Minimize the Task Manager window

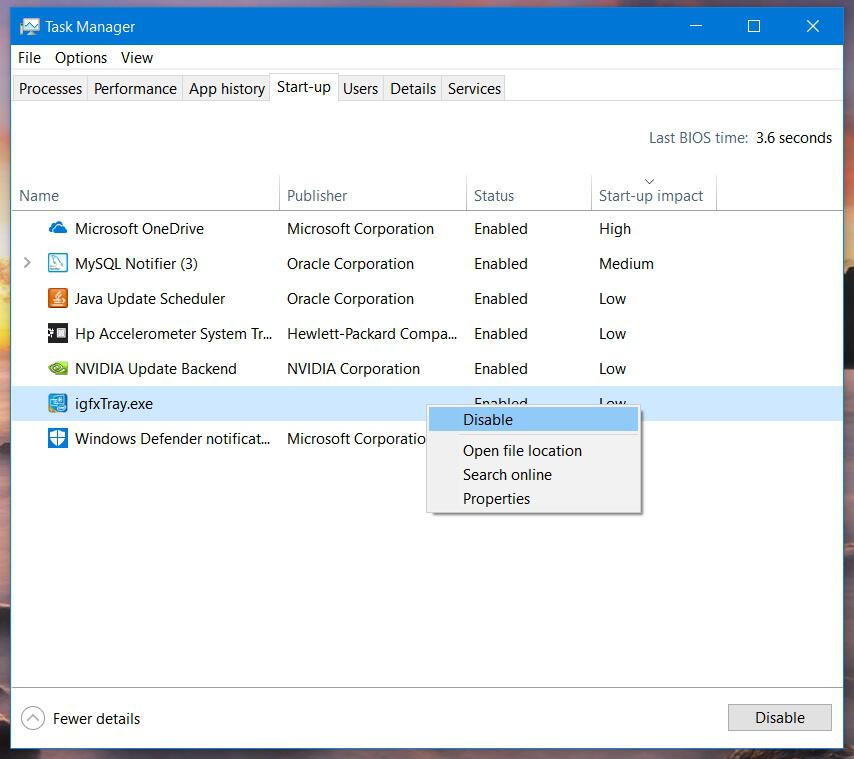[x=696, y=26]
